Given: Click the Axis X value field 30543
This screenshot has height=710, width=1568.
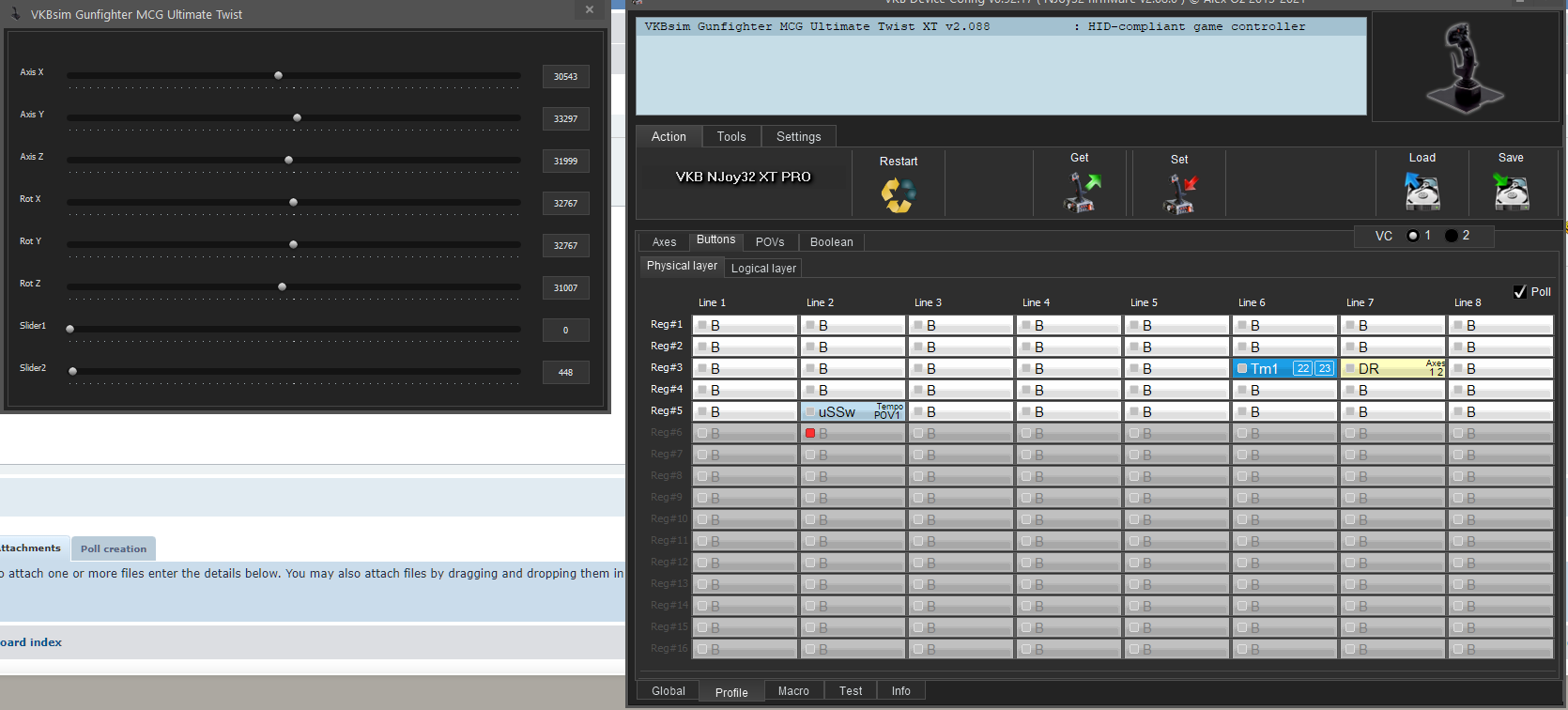Looking at the screenshot, I should (x=566, y=76).
